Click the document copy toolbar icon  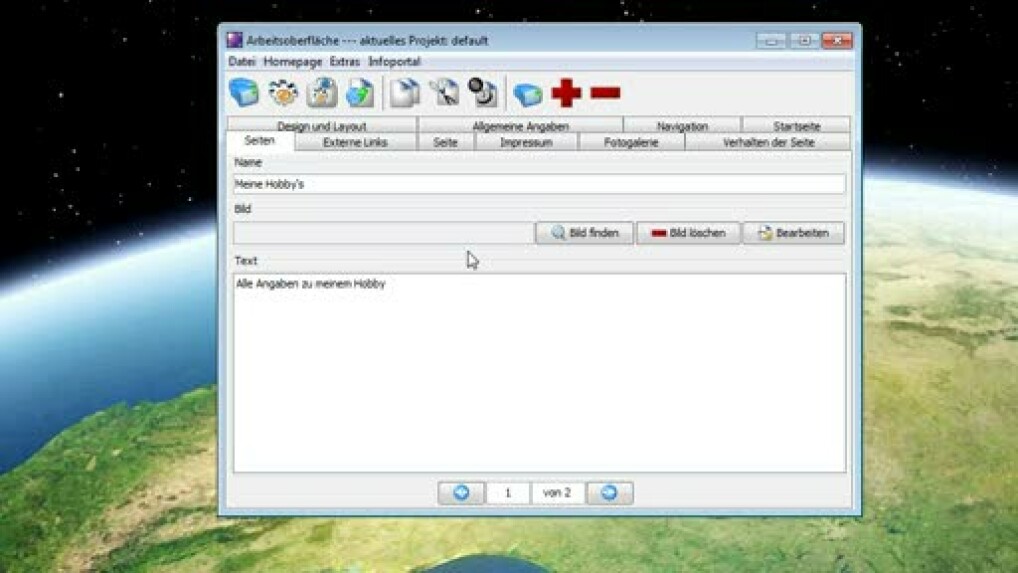pyautogui.click(x=405, y=93)
